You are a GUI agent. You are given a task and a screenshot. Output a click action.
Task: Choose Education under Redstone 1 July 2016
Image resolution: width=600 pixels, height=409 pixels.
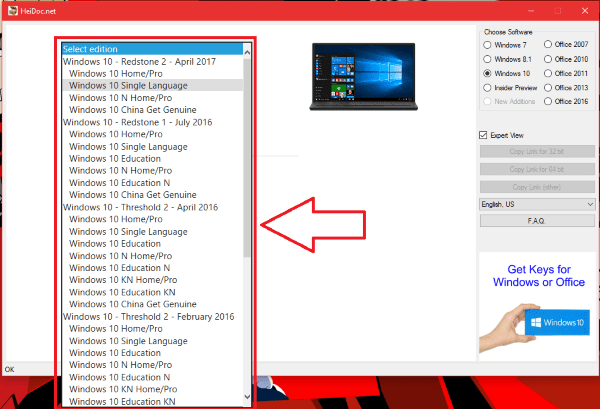(152, 158)
